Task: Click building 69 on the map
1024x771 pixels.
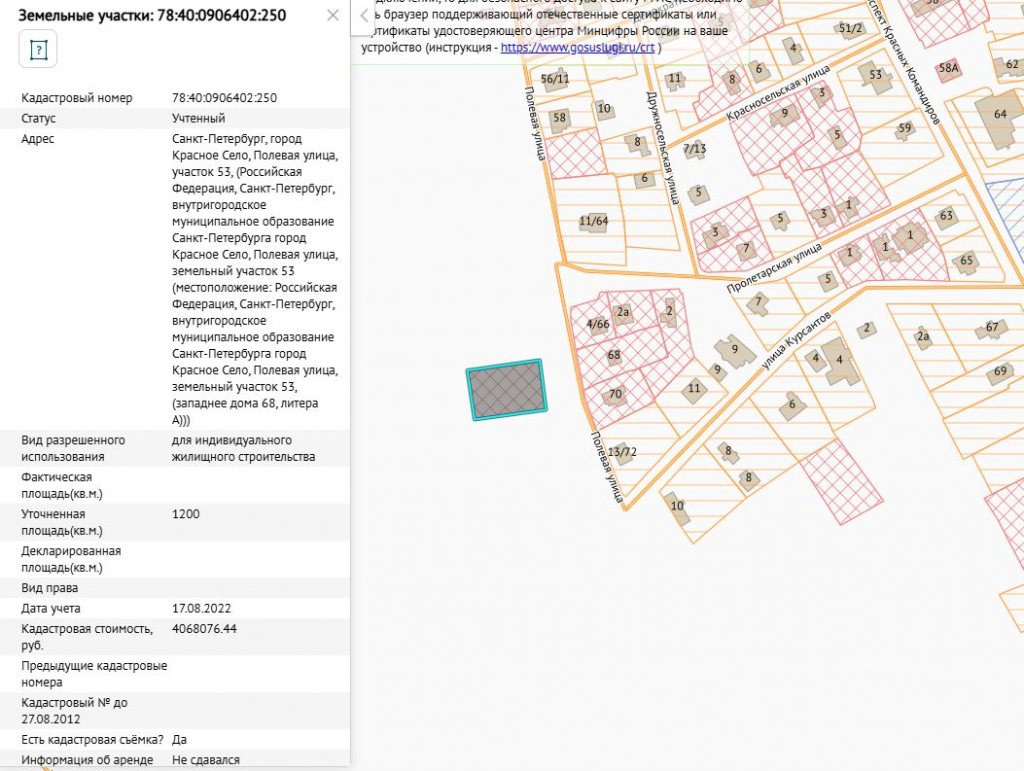Action: point(1000,372)
